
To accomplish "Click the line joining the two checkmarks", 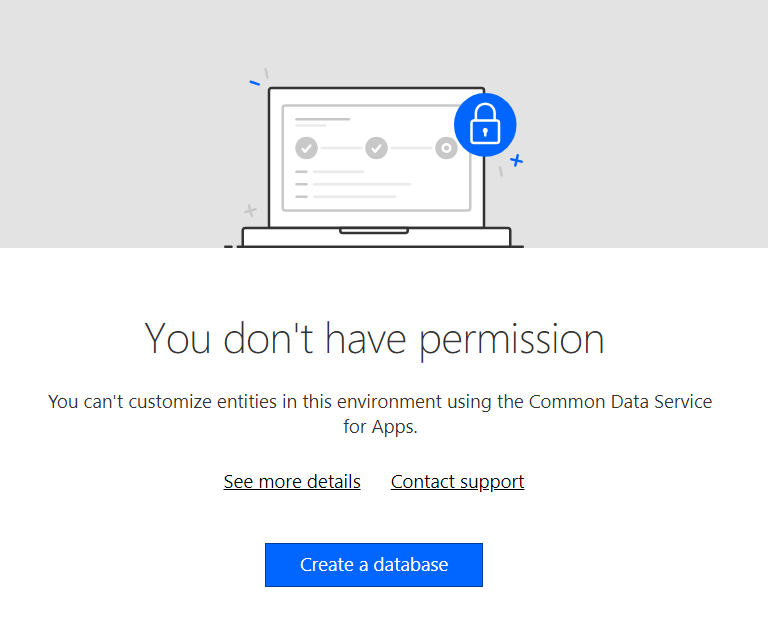I will point(341,148).
